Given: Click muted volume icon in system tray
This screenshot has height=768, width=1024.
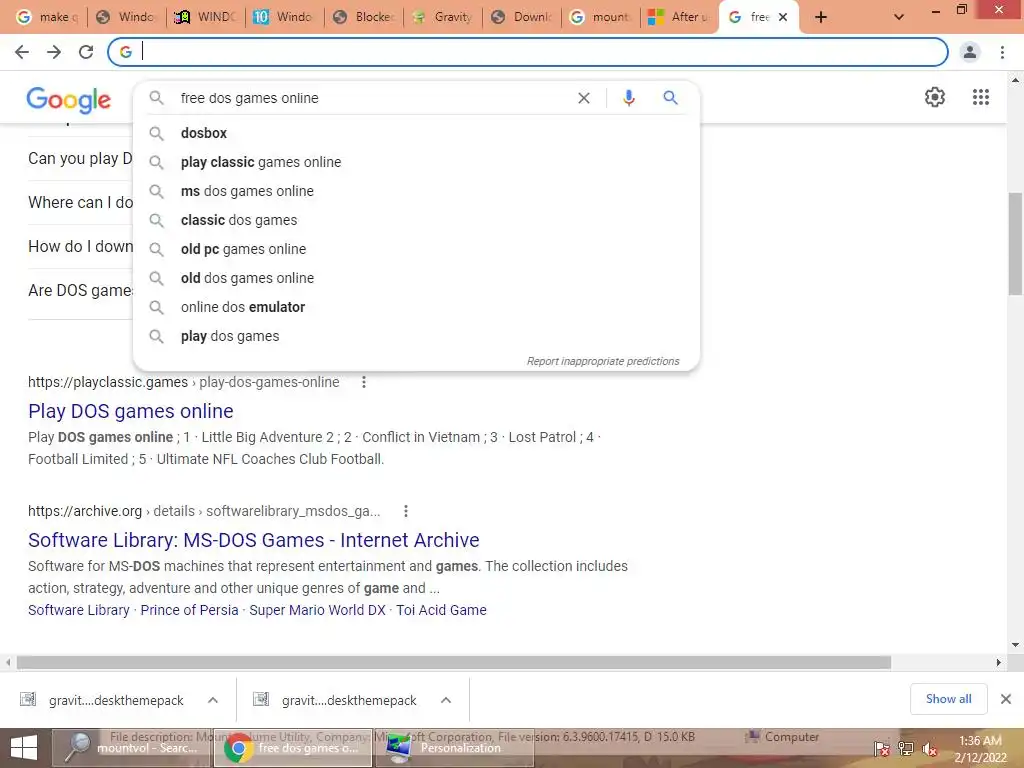Looking at the screenshot, I should pos(929,749).
